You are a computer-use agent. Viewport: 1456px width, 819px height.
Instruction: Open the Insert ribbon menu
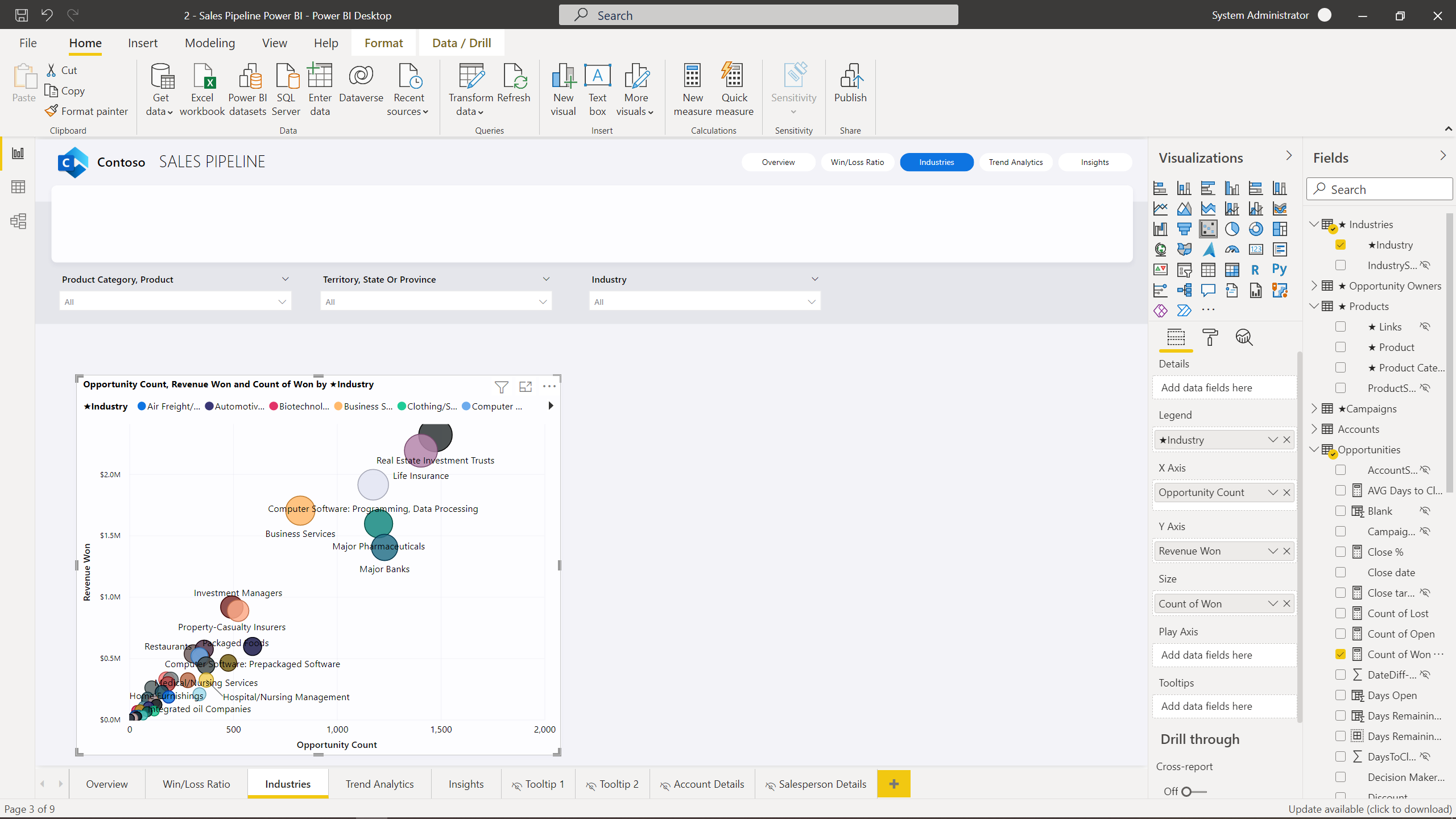(x=143, y=43)
